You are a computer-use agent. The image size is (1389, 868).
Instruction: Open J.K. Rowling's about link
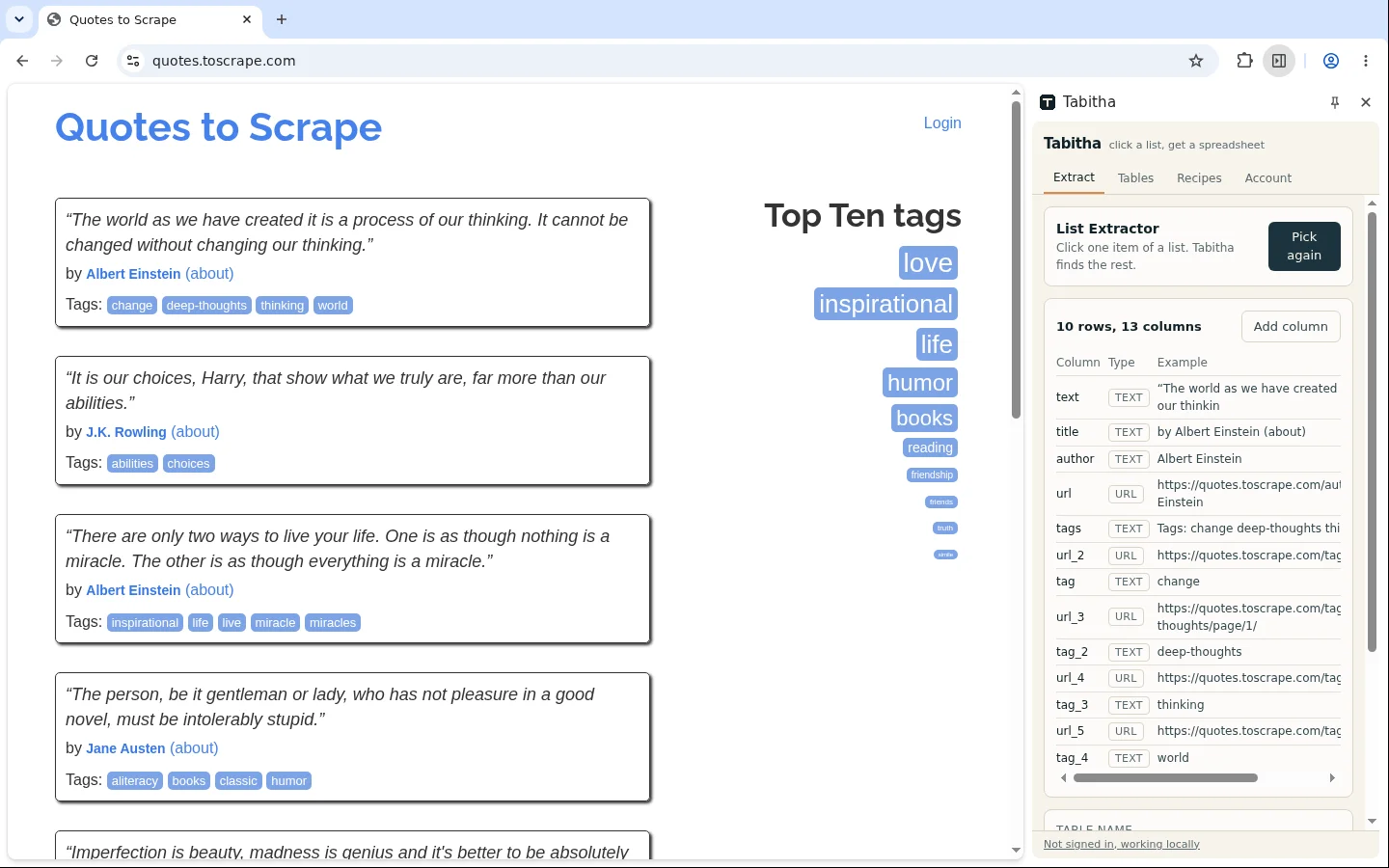[195, 432]
